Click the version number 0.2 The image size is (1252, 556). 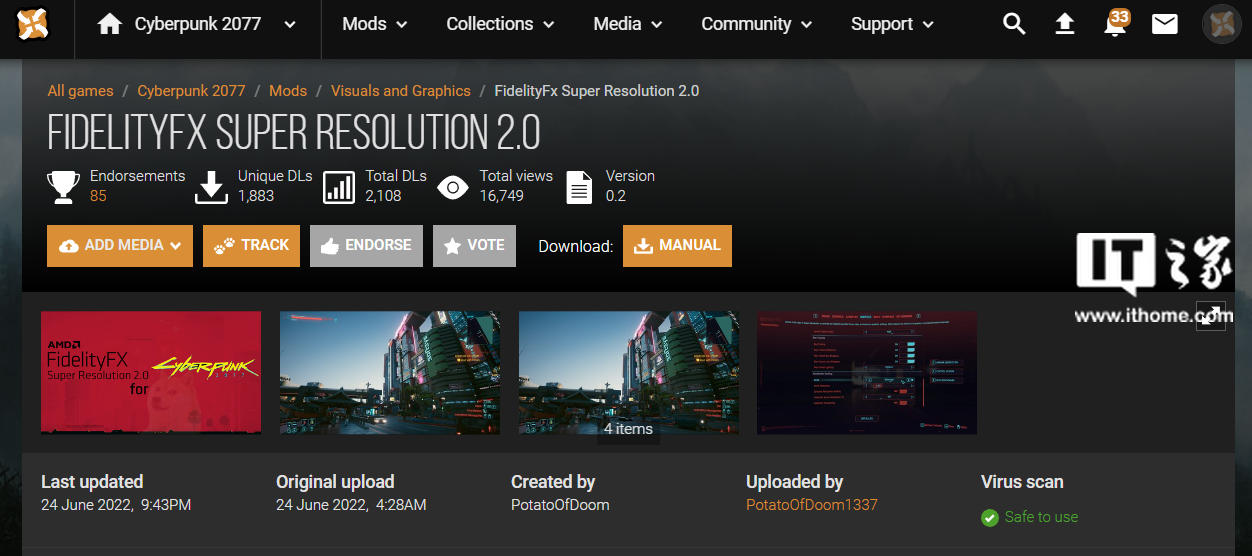tap(616, 196)
